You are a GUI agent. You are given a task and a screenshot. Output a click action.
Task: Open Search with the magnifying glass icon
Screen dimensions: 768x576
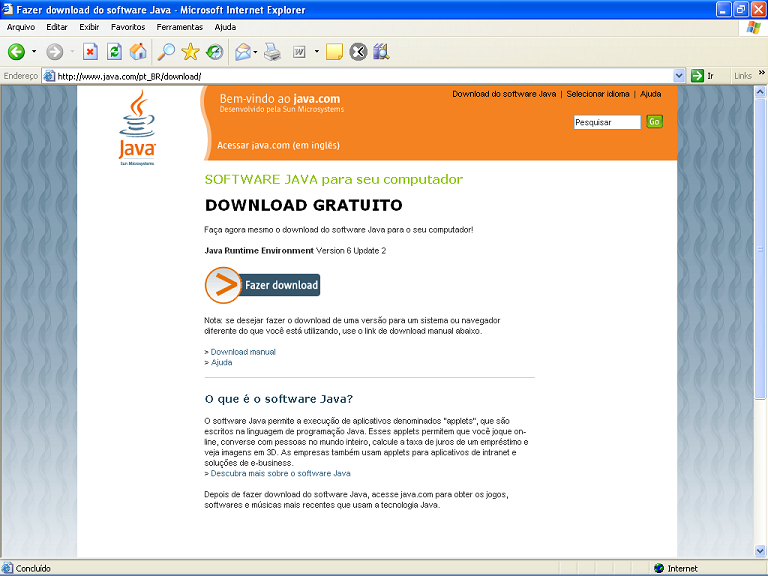tap(166, 52)
